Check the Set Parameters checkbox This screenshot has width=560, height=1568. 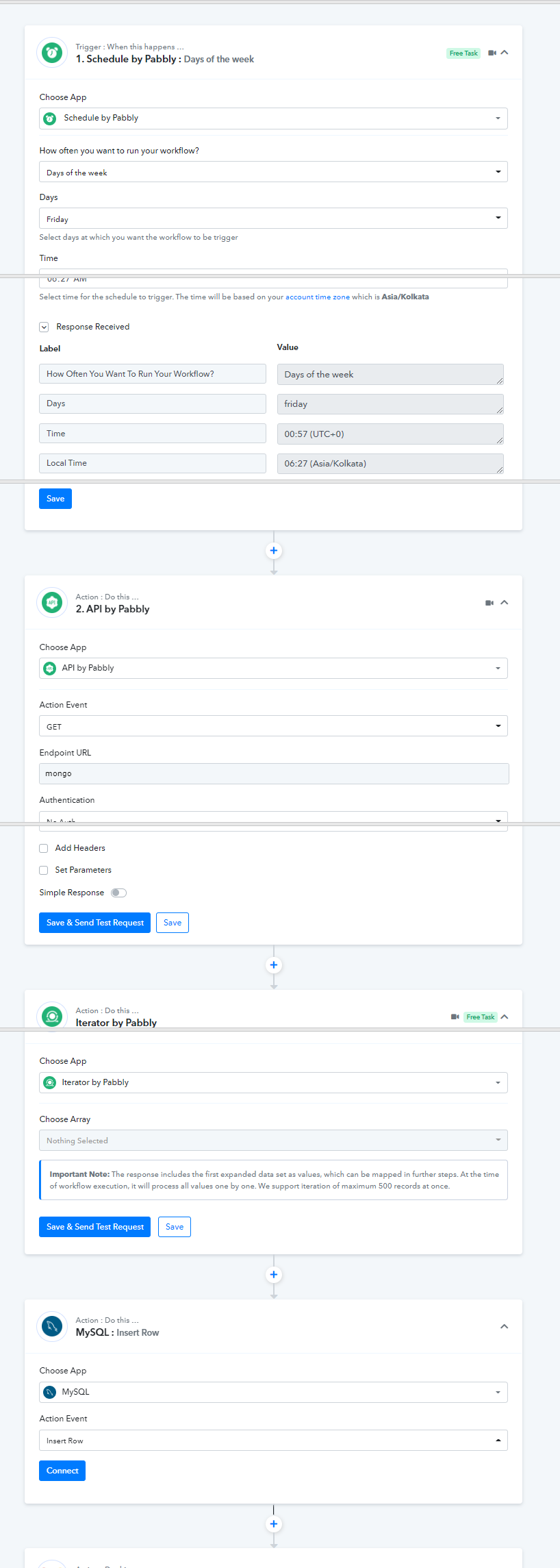(44, 870)
